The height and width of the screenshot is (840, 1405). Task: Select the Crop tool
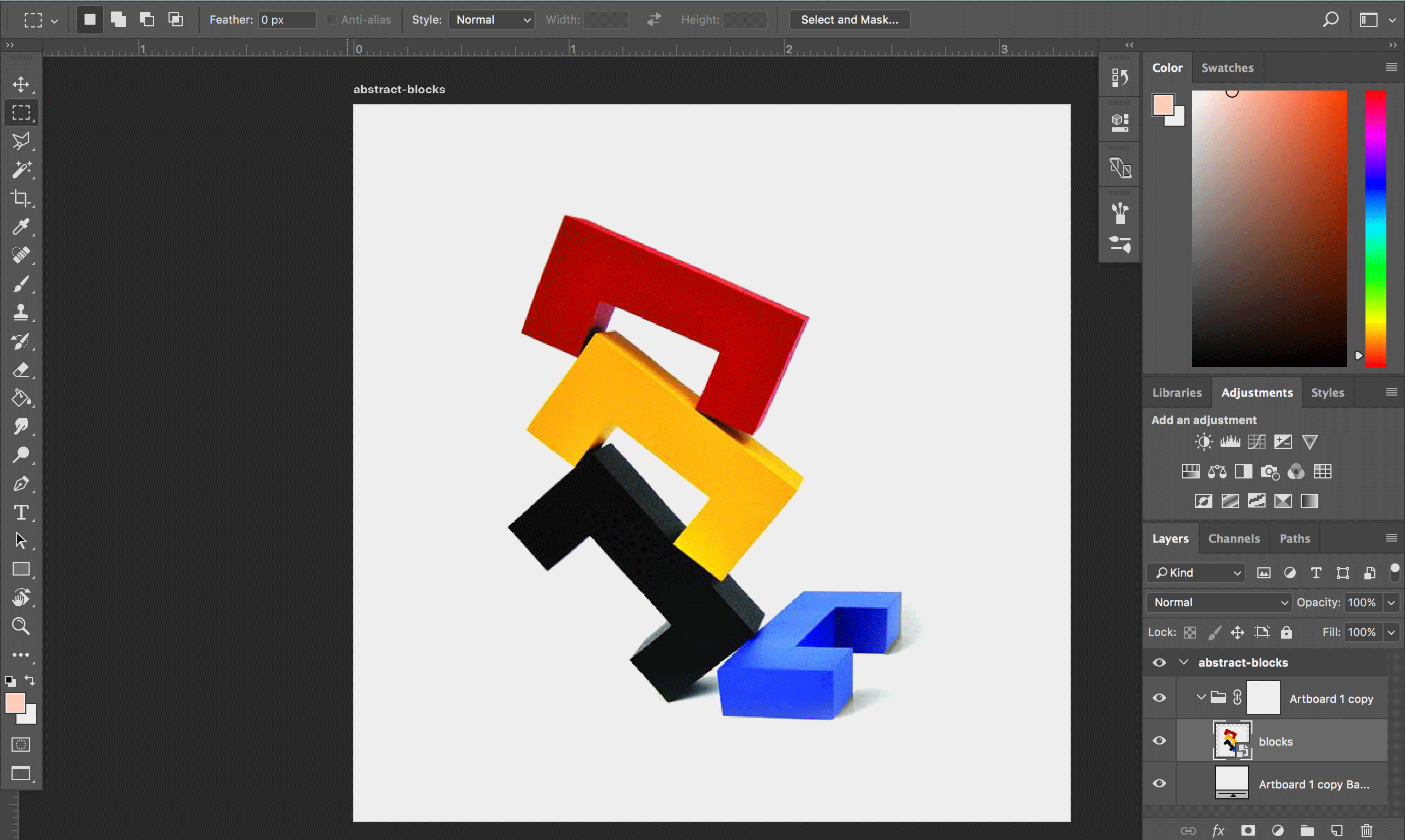click(21, 198)
